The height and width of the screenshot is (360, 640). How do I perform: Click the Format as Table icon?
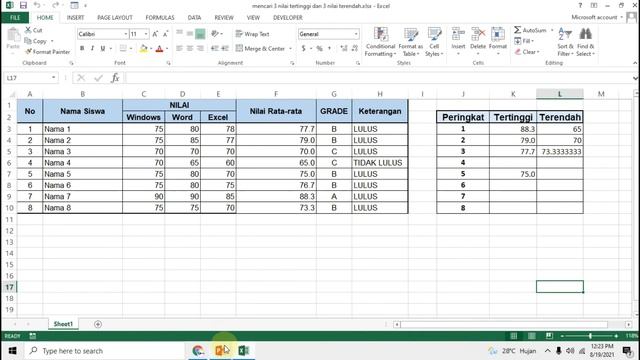point(411,35)
